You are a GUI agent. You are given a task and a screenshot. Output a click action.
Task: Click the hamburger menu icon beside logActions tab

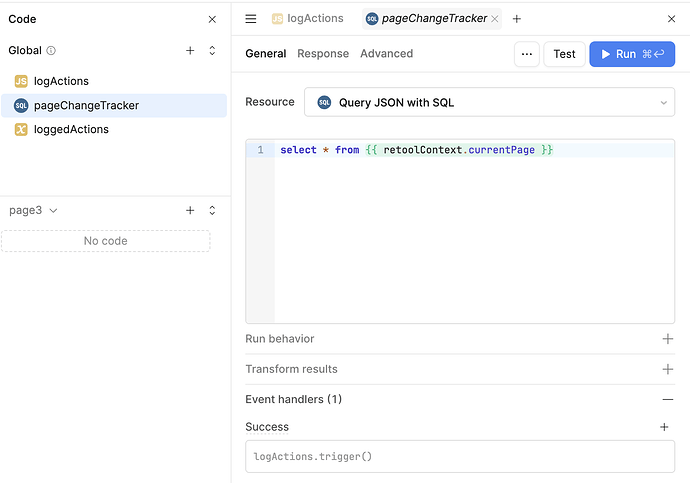[251, 19]
